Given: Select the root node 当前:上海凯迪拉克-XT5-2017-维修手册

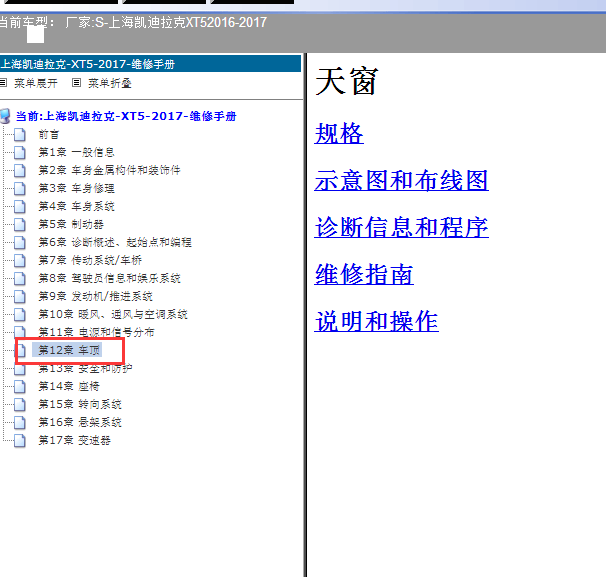Looking at the screenshot, I should 126,116.
